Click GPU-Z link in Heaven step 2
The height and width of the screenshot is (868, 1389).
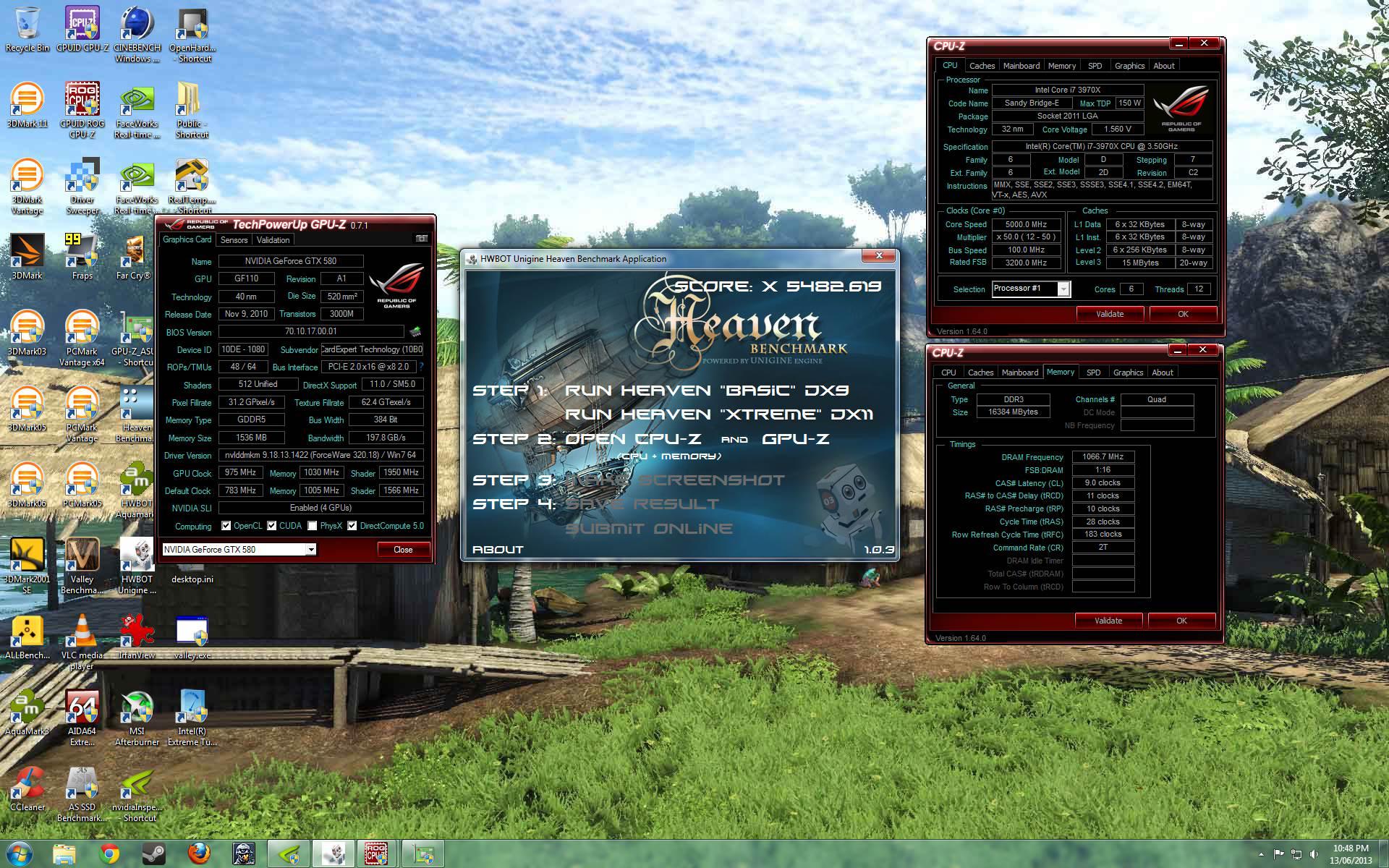pos(796,439)
